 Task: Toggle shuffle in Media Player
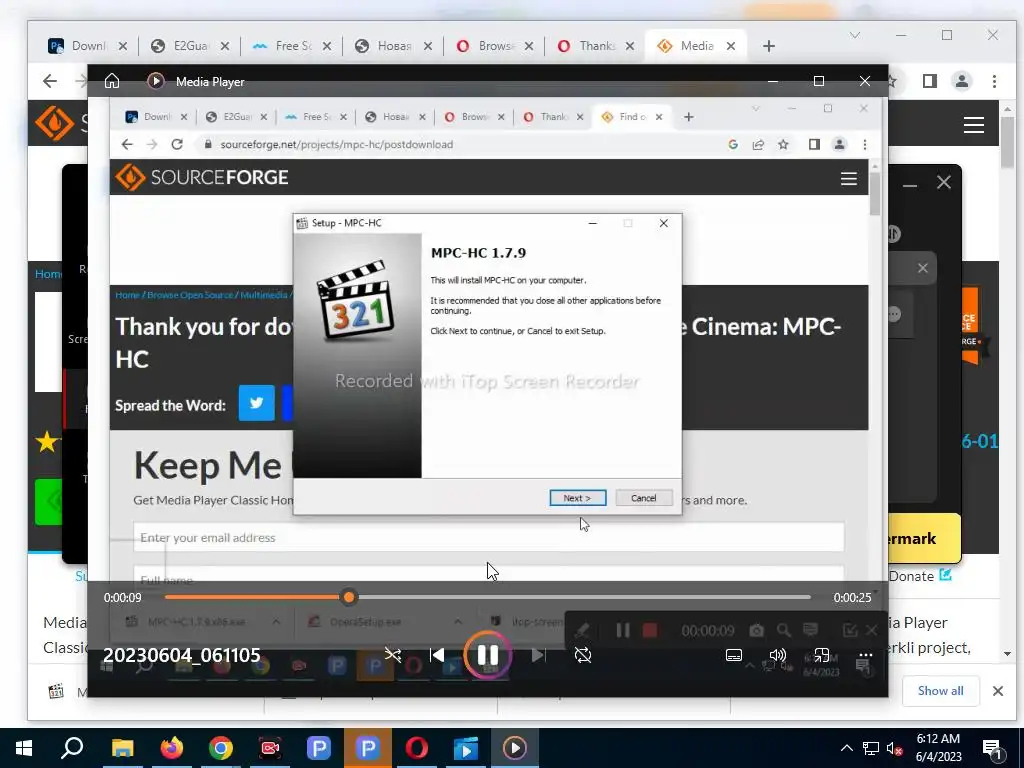point(392,655)
